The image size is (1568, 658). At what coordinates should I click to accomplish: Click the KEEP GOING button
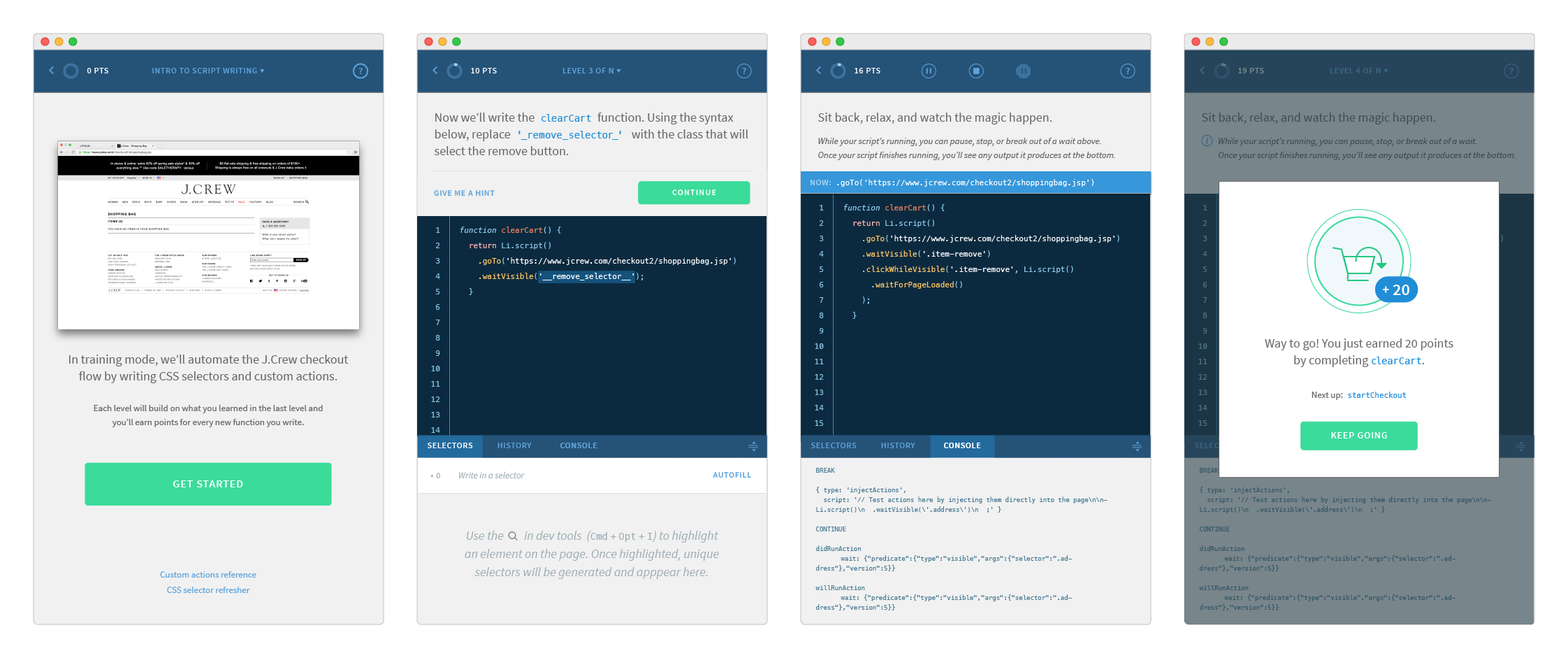(1359, 436)
